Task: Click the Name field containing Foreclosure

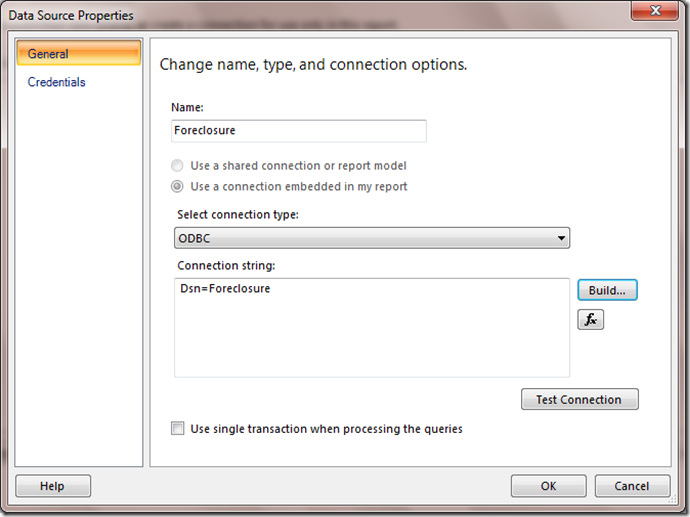Action: [x=299, y=131]
